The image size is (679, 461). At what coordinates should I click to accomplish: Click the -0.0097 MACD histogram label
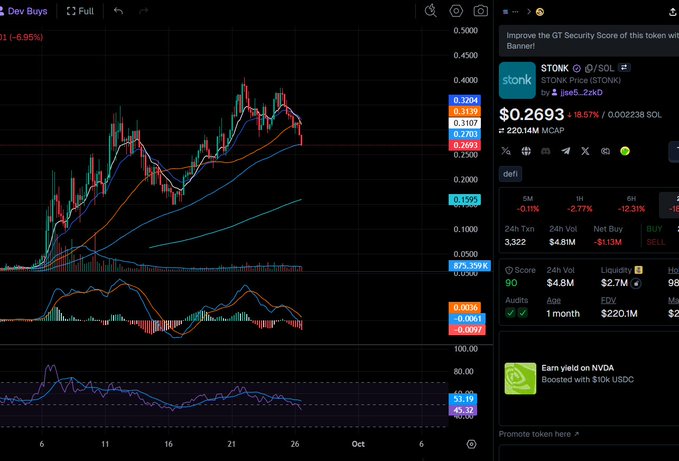coord(467,330)
